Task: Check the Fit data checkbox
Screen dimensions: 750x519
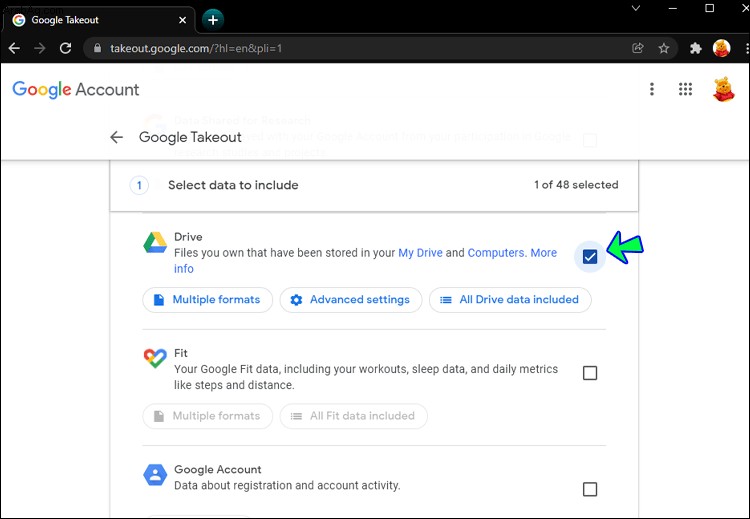Action: (x=590, y=373)
